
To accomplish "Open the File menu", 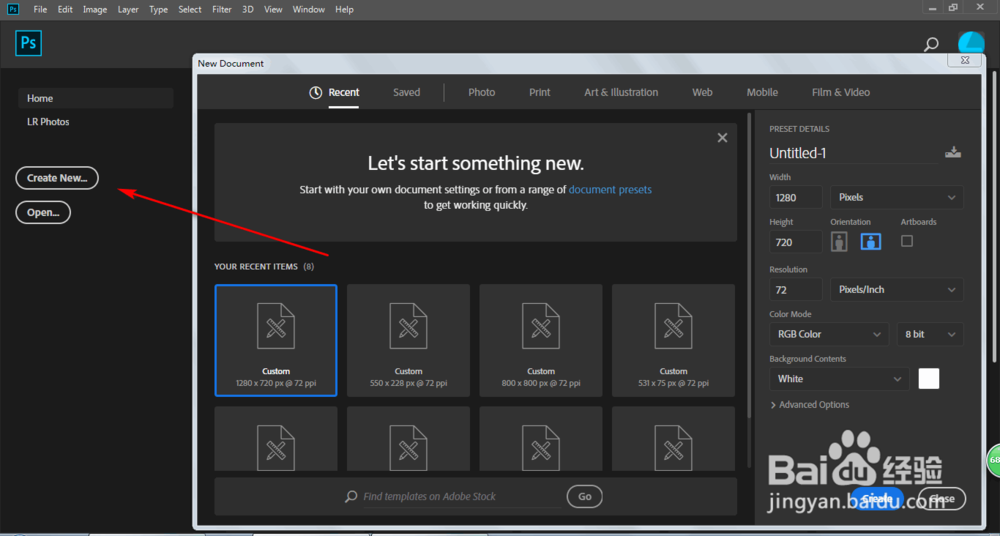I will click(x=40, y=10).
